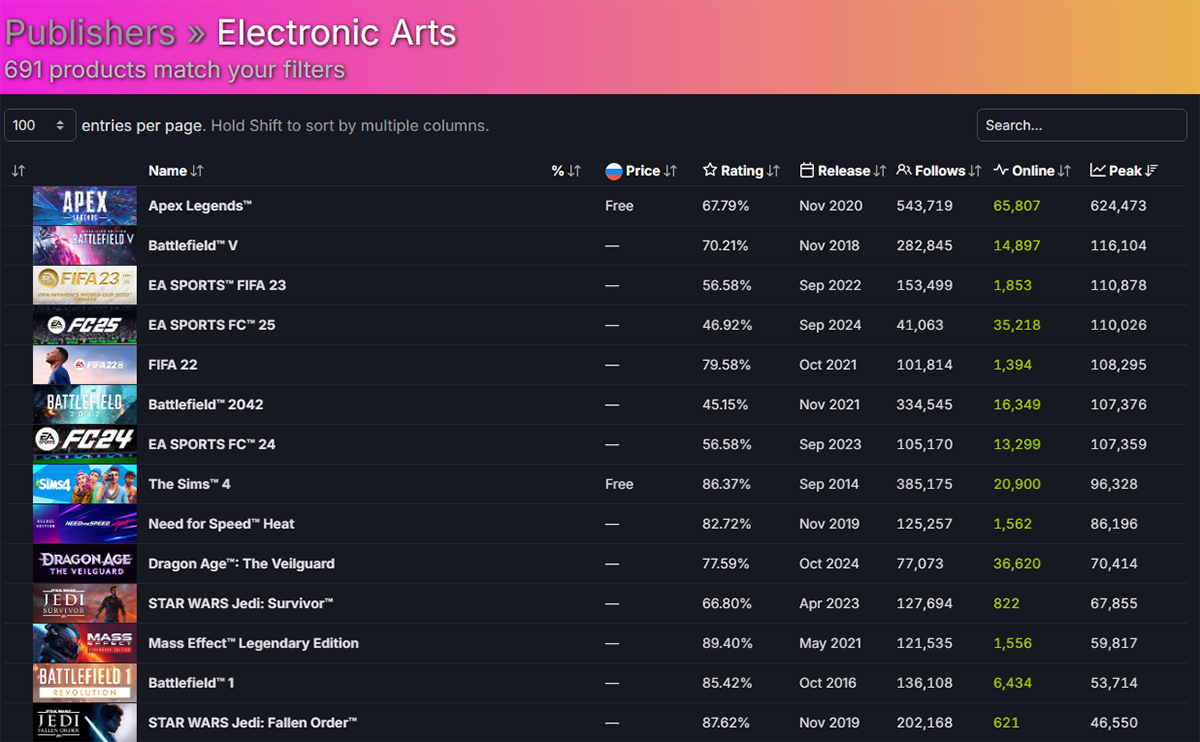
Task: Open the Publishers breadcrumb link
Action: pos(90,33)
